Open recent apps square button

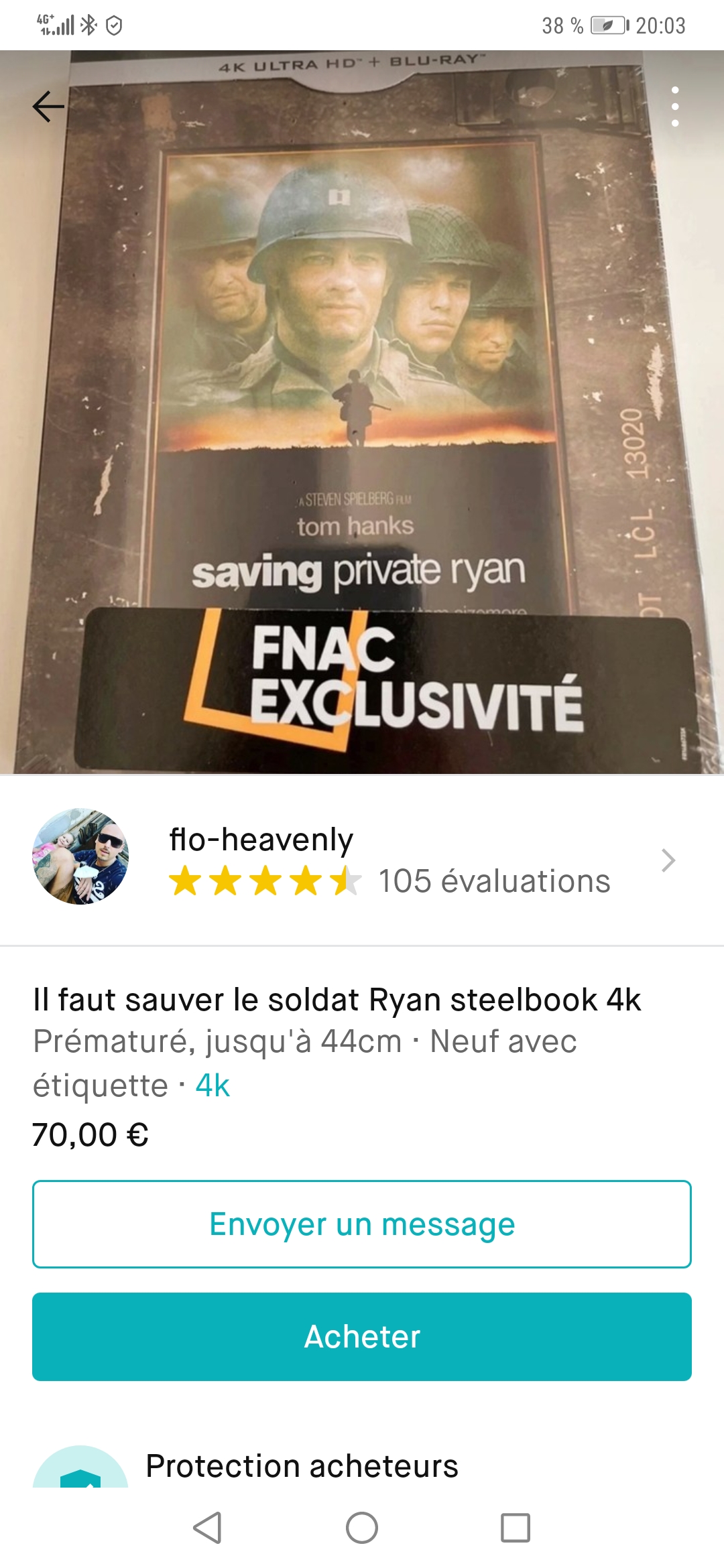tap(516, 1528)
